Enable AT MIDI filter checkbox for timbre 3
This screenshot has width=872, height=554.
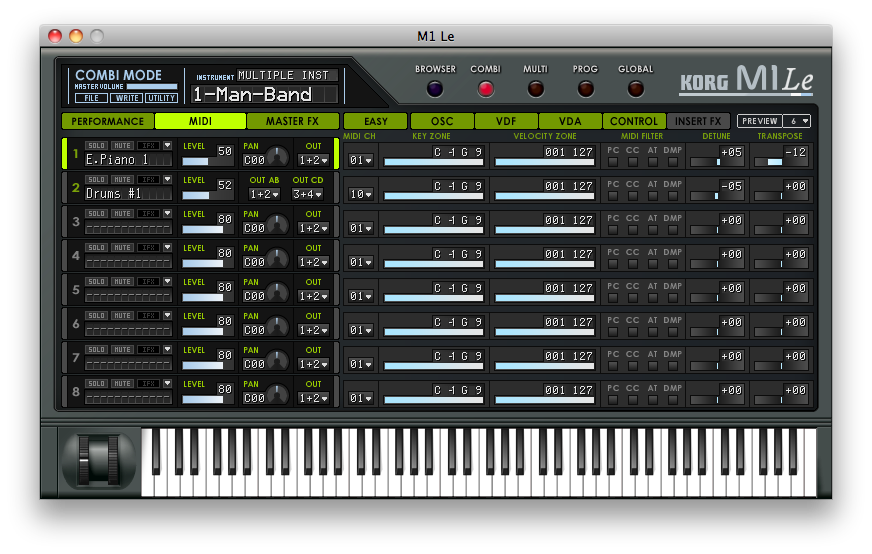click(653, 230)
